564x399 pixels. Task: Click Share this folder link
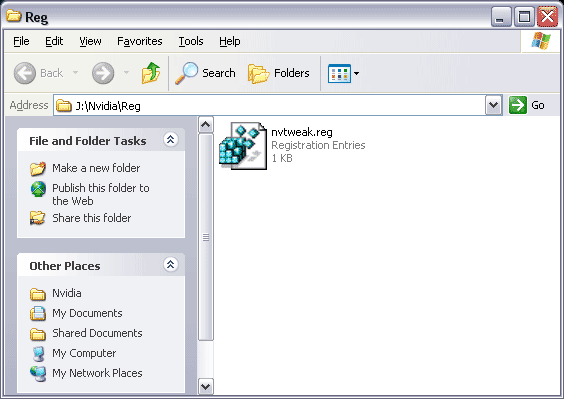coord(92,218)
